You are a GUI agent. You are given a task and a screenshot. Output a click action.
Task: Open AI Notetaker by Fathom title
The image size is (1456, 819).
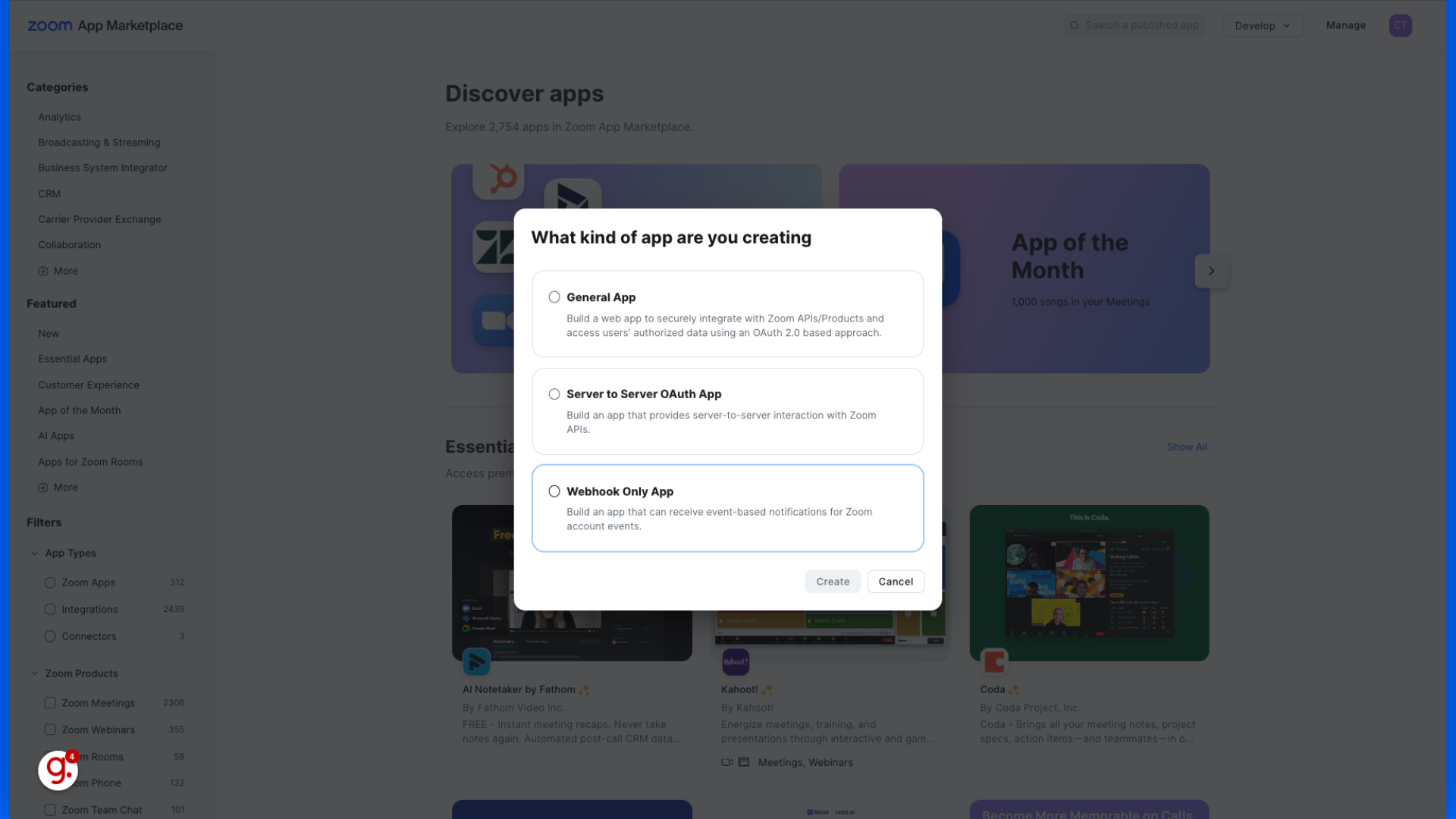coord(519,690)
